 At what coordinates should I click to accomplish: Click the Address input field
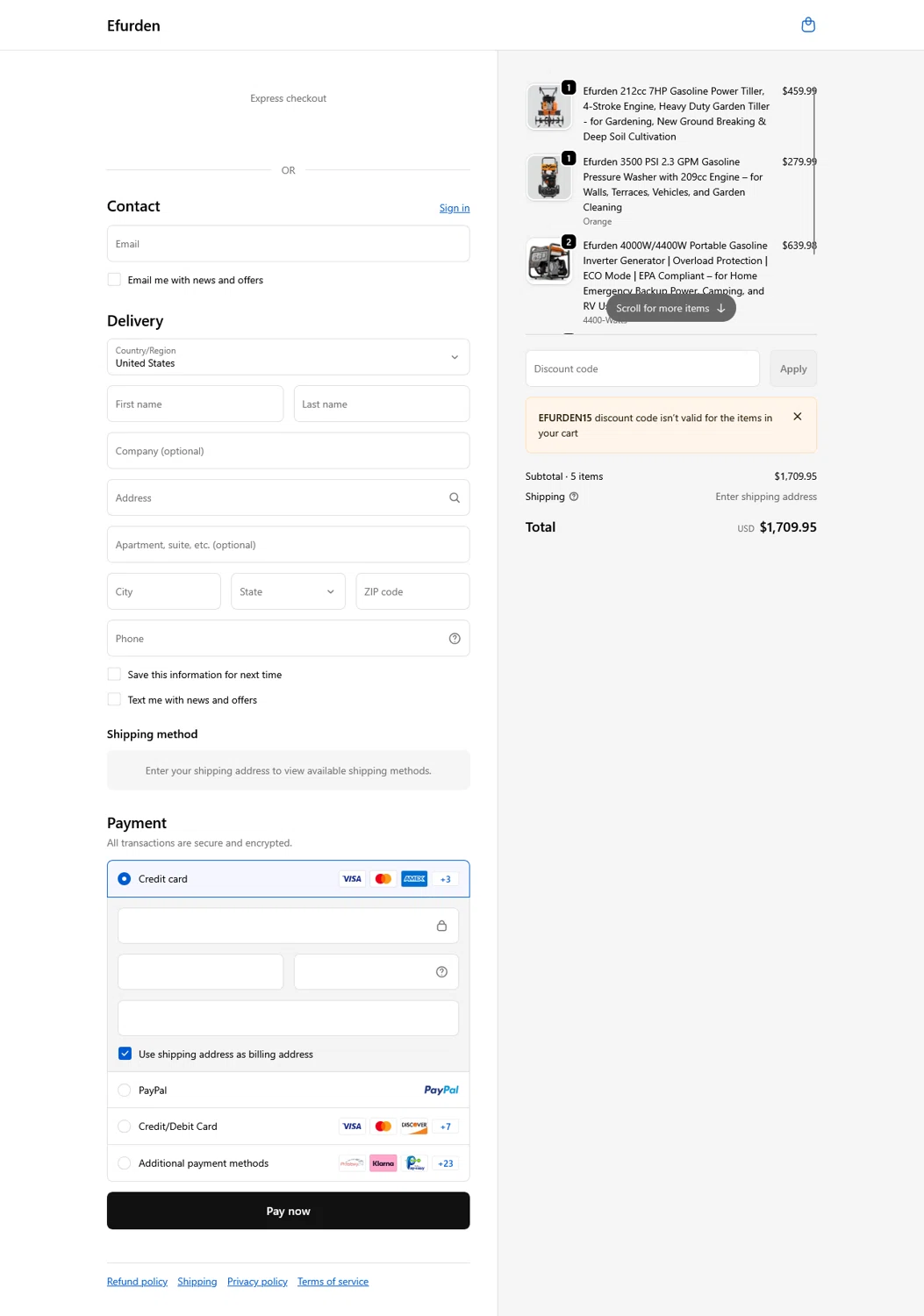[x=288, y=497]
